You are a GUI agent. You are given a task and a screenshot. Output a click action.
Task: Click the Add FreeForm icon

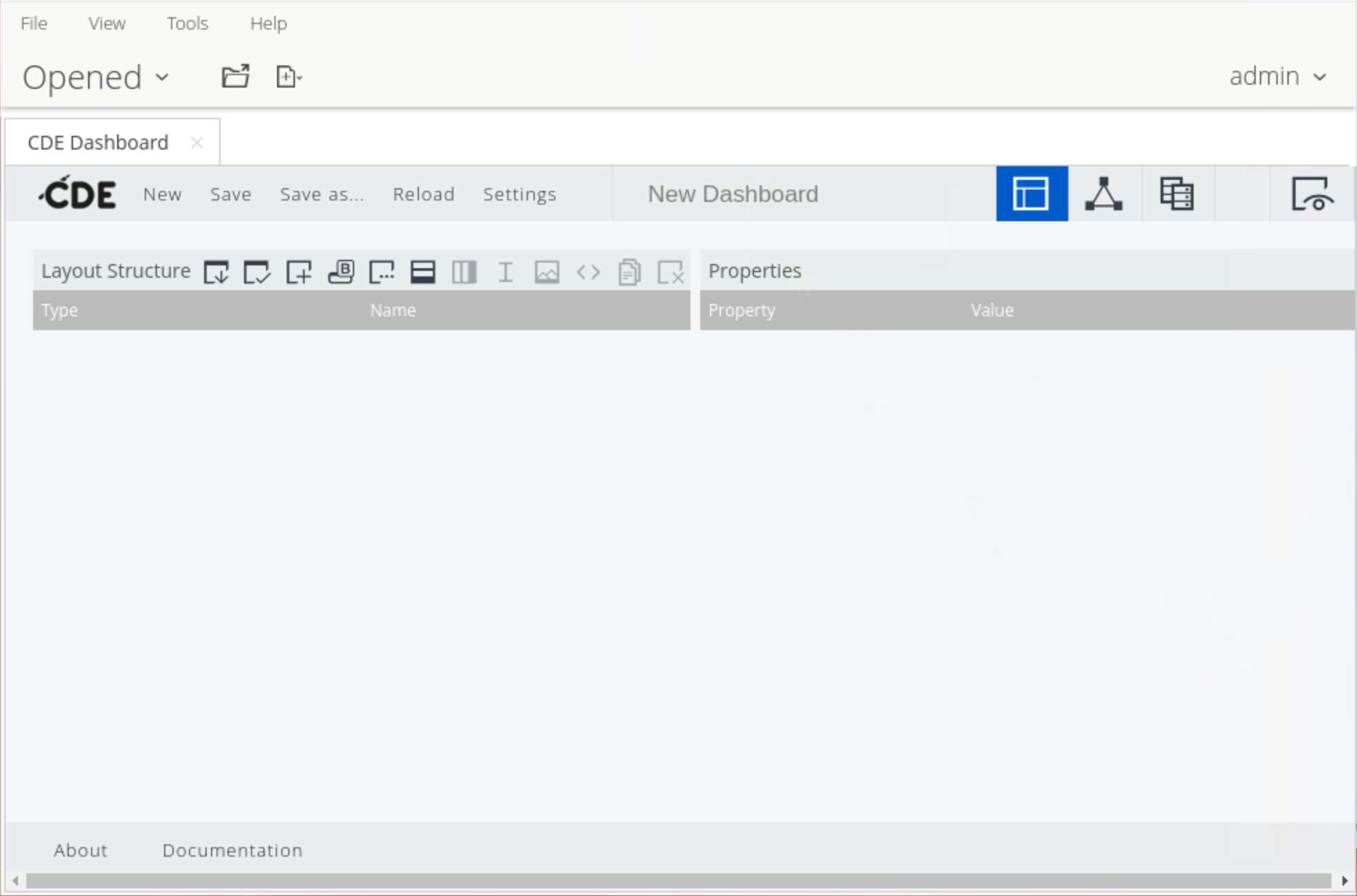382,272
